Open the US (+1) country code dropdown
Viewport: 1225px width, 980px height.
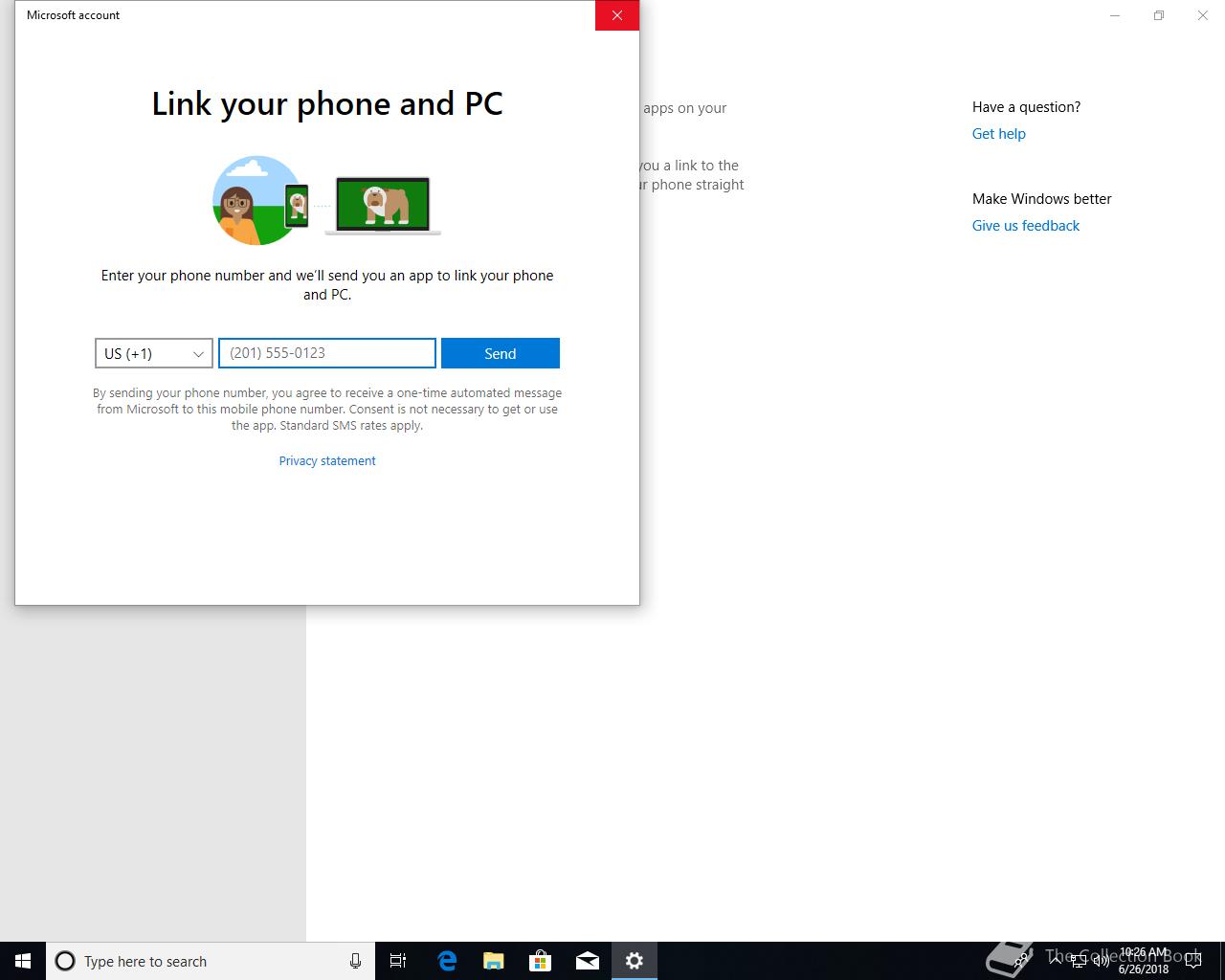(x=153, y=353)
